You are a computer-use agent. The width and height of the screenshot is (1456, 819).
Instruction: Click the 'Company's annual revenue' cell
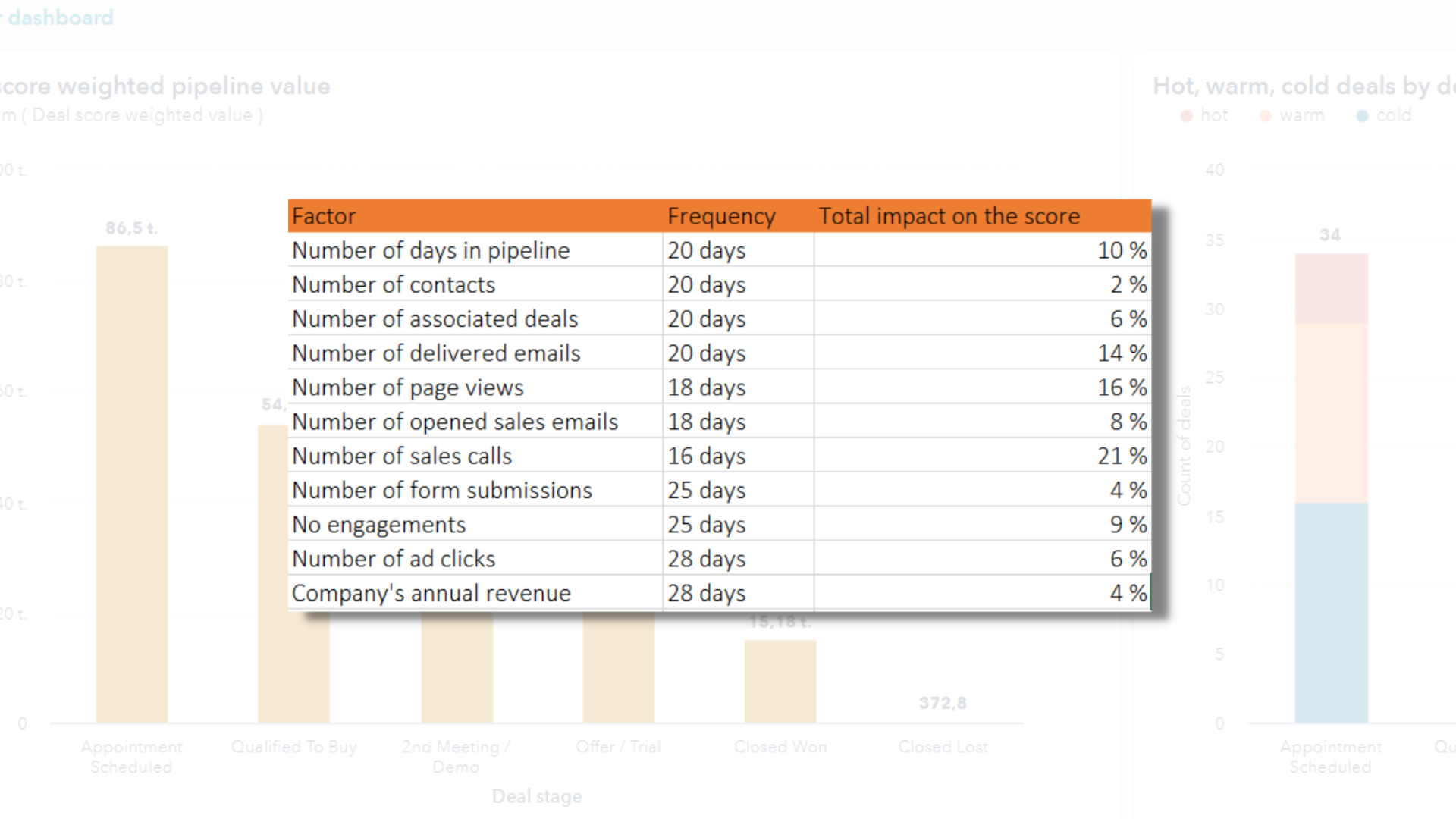click(x=431, y=592)
